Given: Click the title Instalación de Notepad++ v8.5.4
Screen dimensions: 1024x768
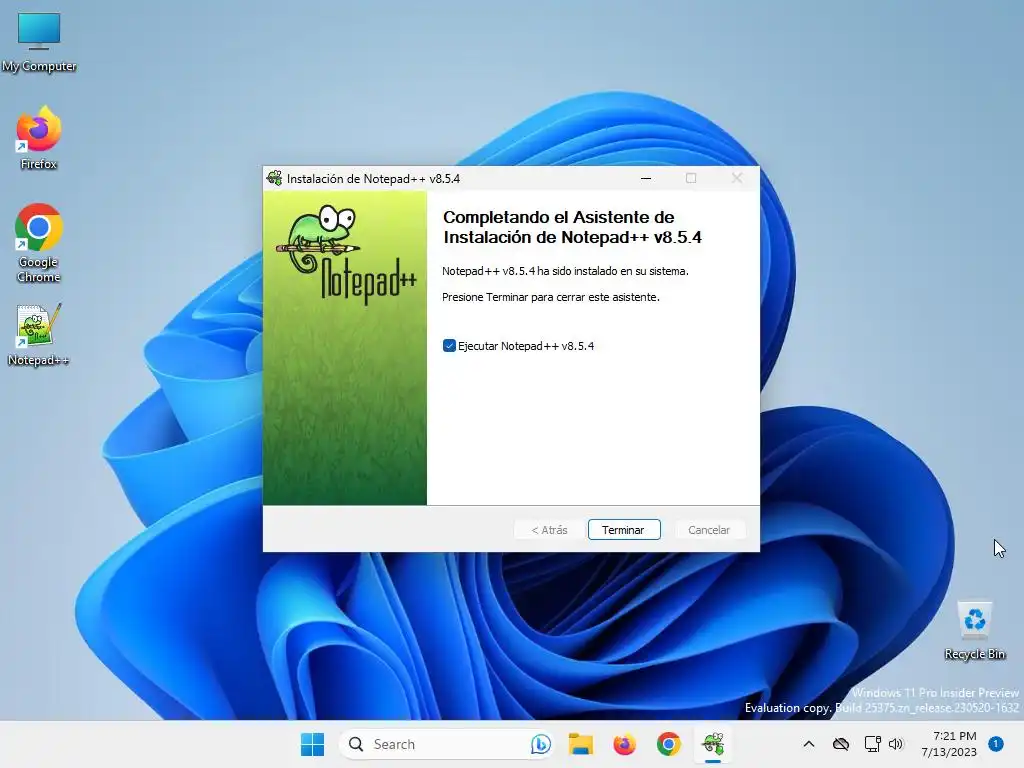Looking at the screenshot, I should click(374, 179).
